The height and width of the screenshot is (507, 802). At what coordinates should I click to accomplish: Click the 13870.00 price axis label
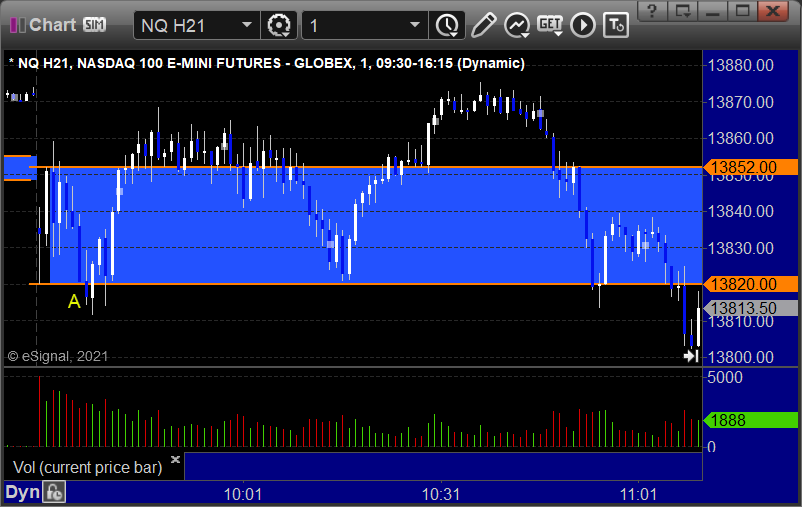tap(740, 102)
